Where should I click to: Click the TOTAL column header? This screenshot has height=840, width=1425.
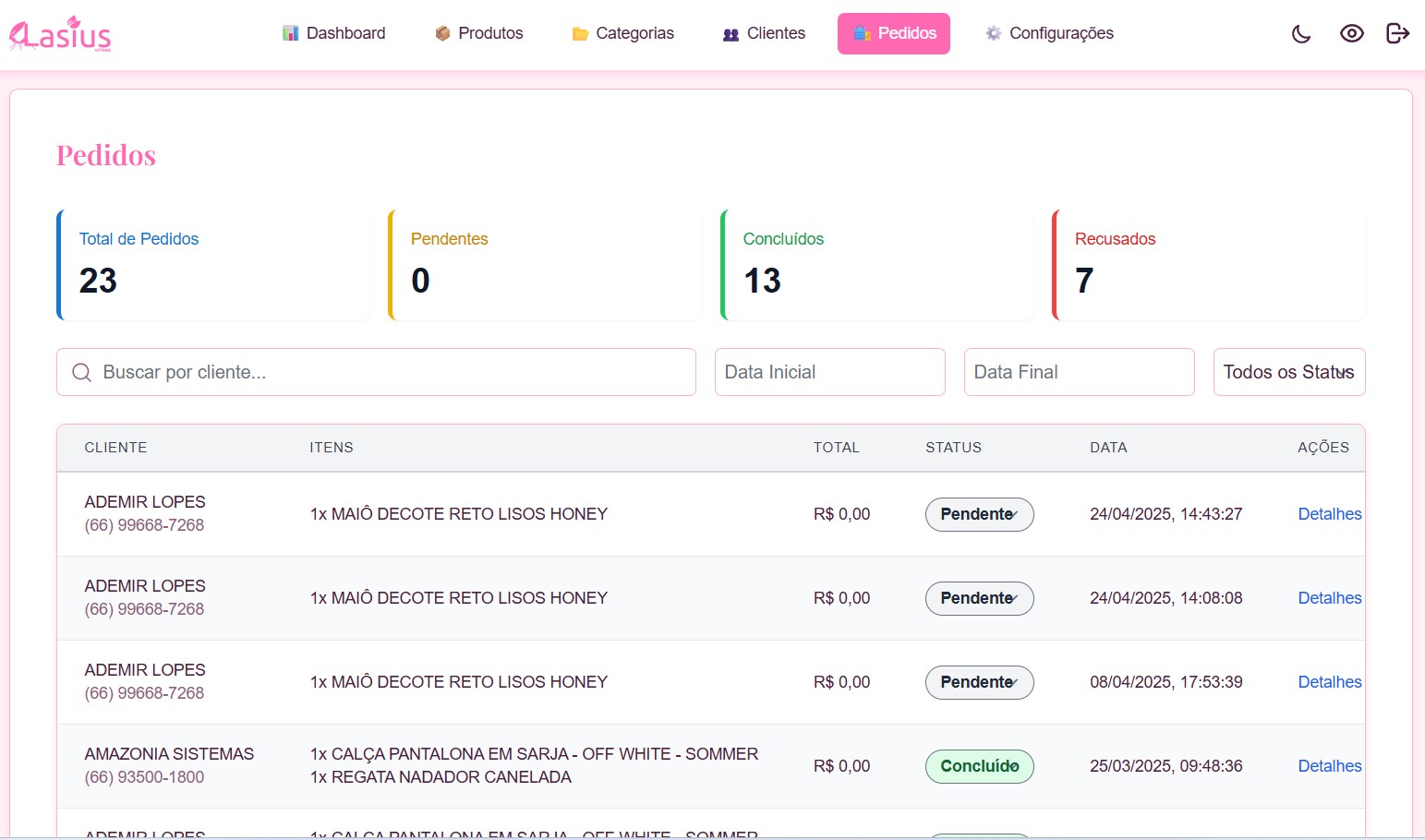(x=837, y=448)
